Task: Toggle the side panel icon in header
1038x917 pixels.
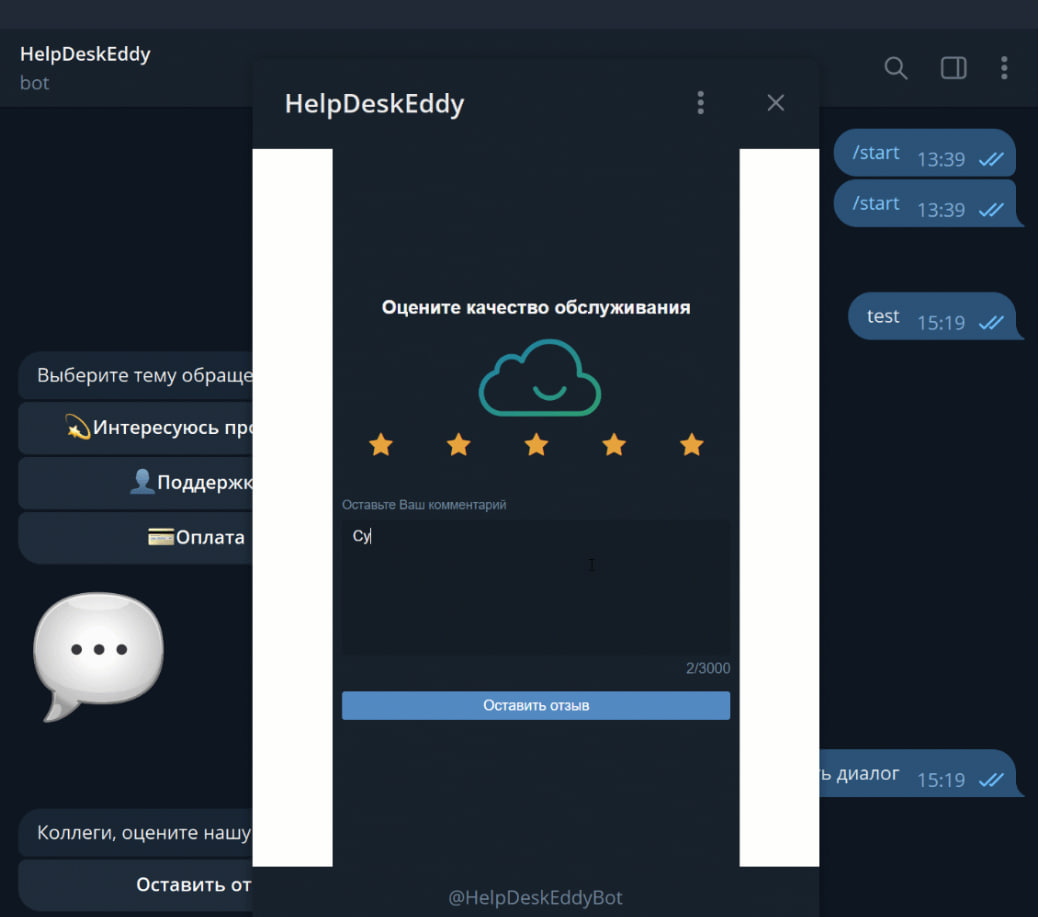Action: (x=953, y=68)
